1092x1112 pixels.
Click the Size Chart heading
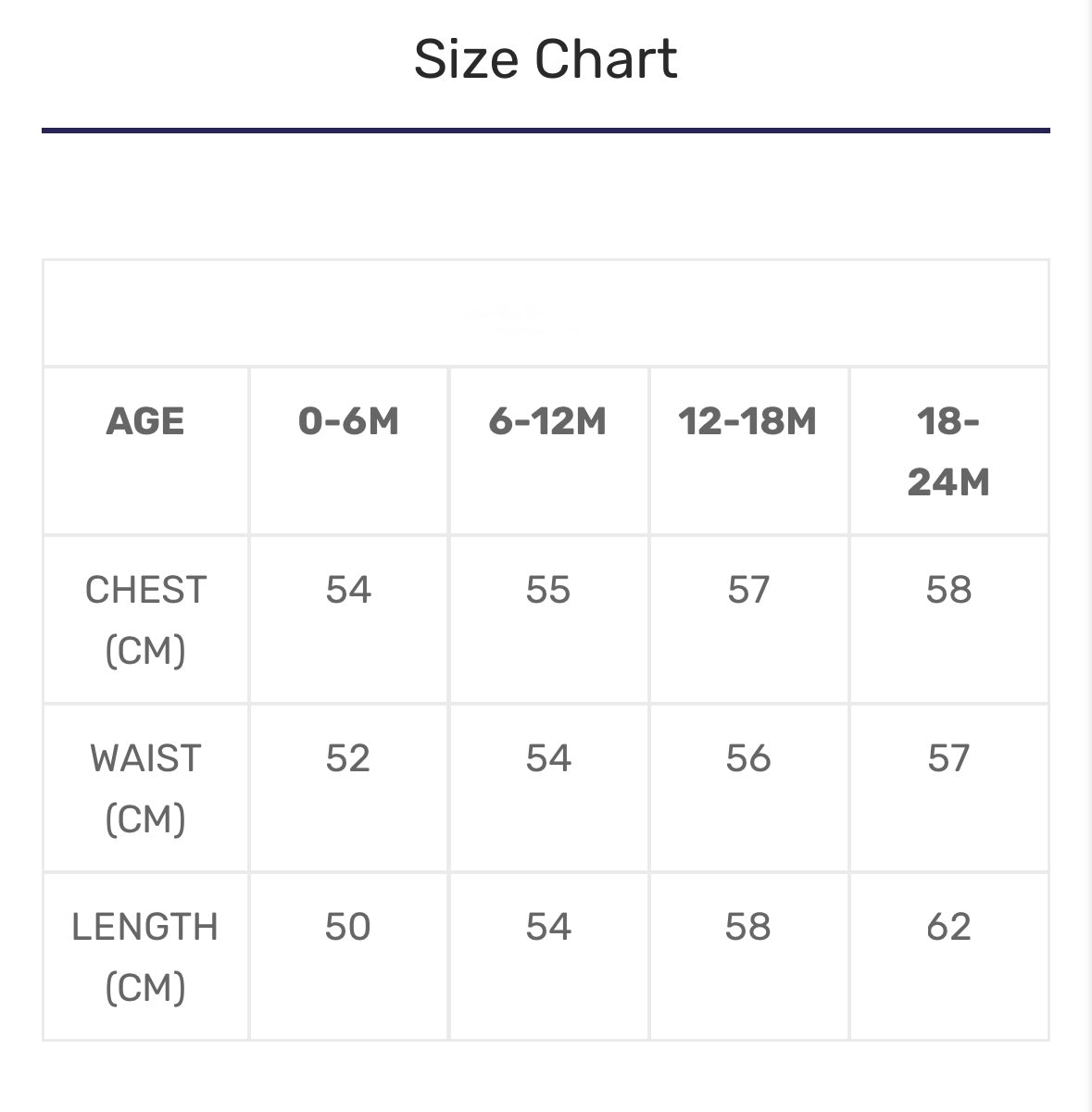coord(546,59)
